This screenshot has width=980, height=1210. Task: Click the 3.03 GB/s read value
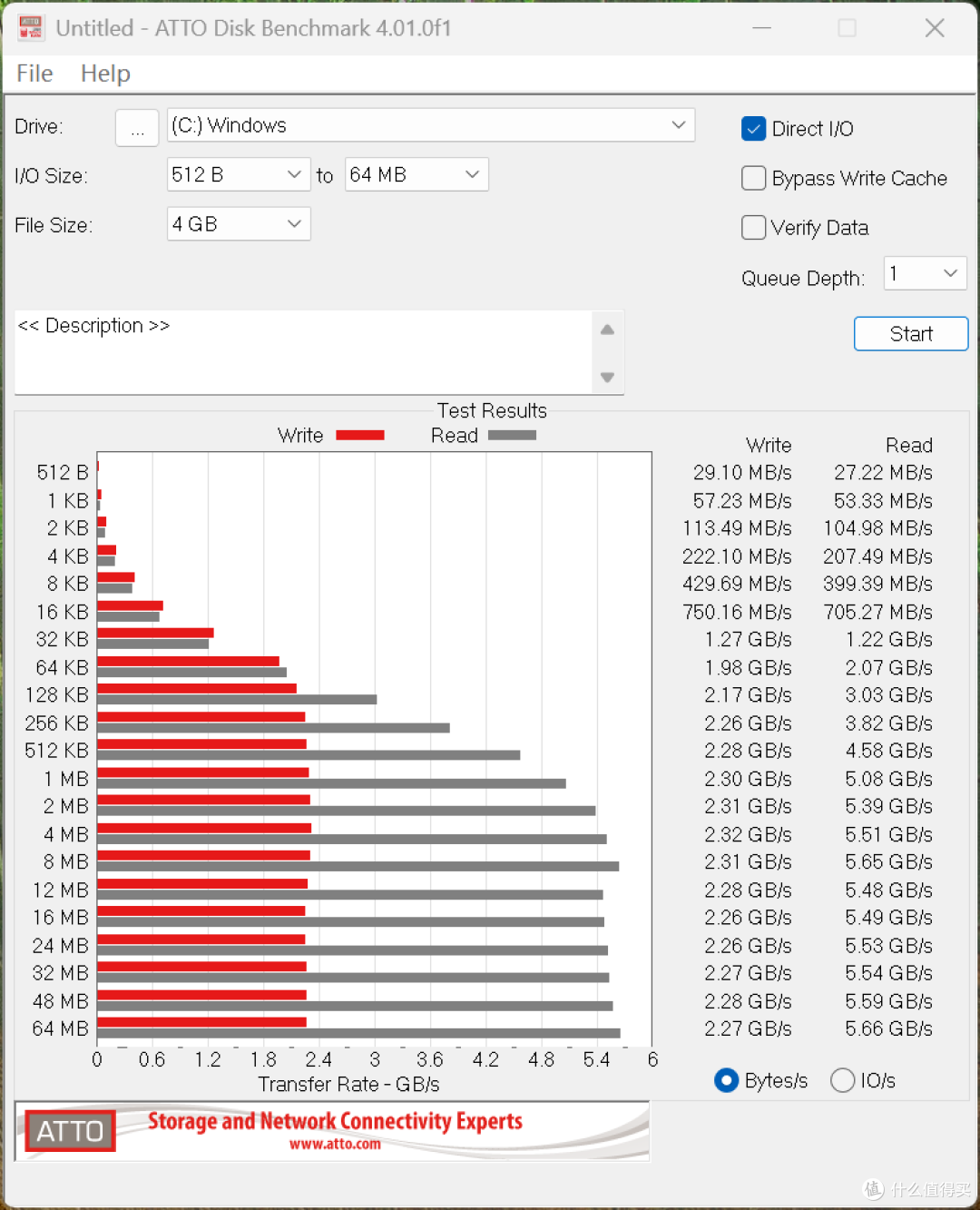pyautogui.click(x=888, y=695)
